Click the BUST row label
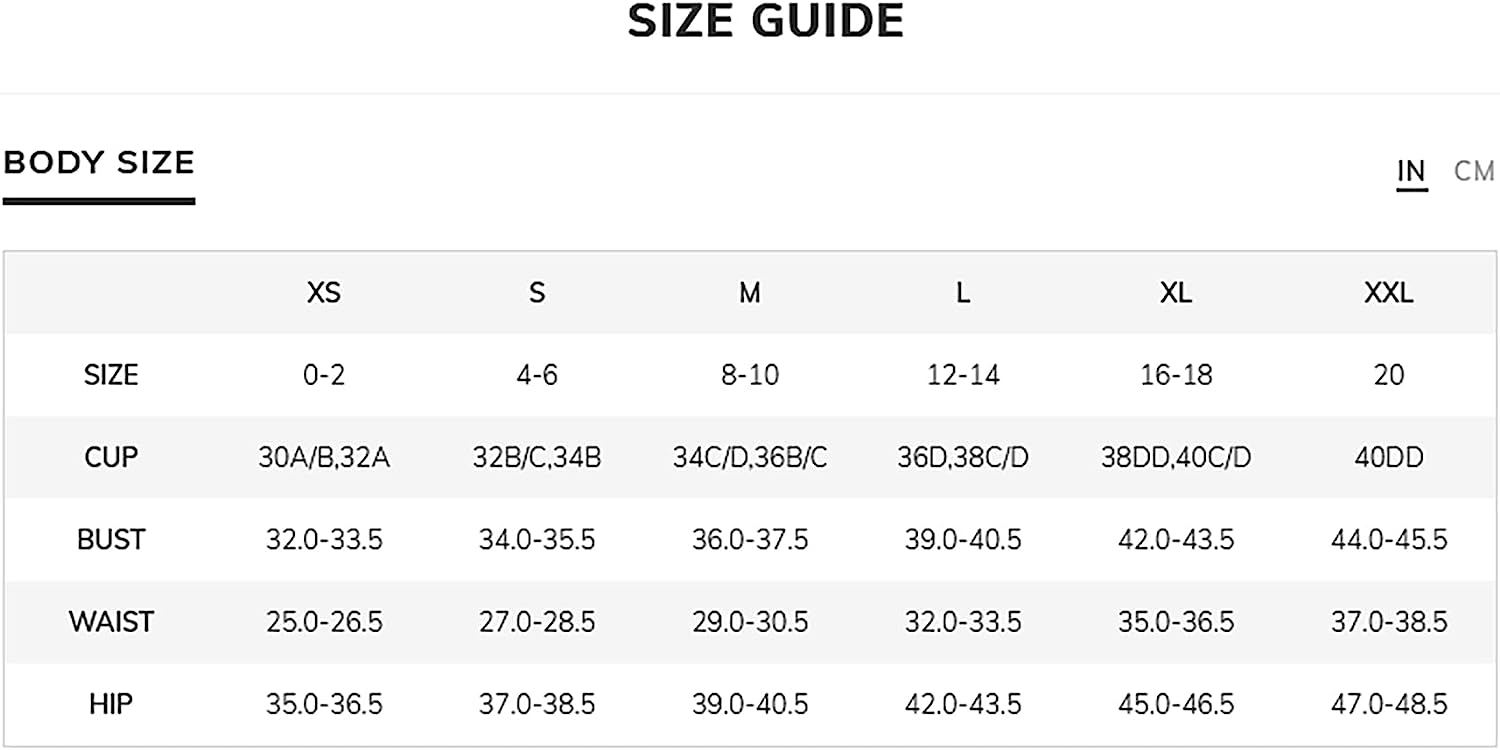Screen dimensions: 1500x750 point(111,540)
